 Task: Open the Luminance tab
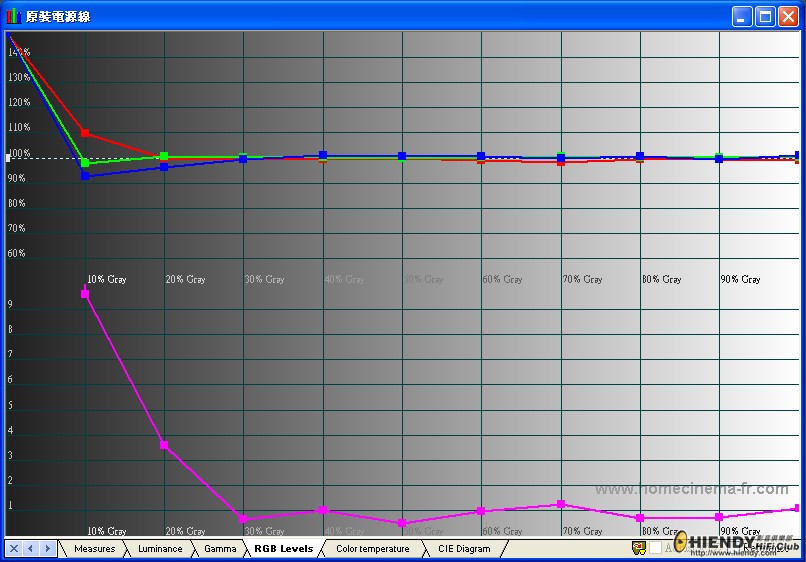(160, 549)
